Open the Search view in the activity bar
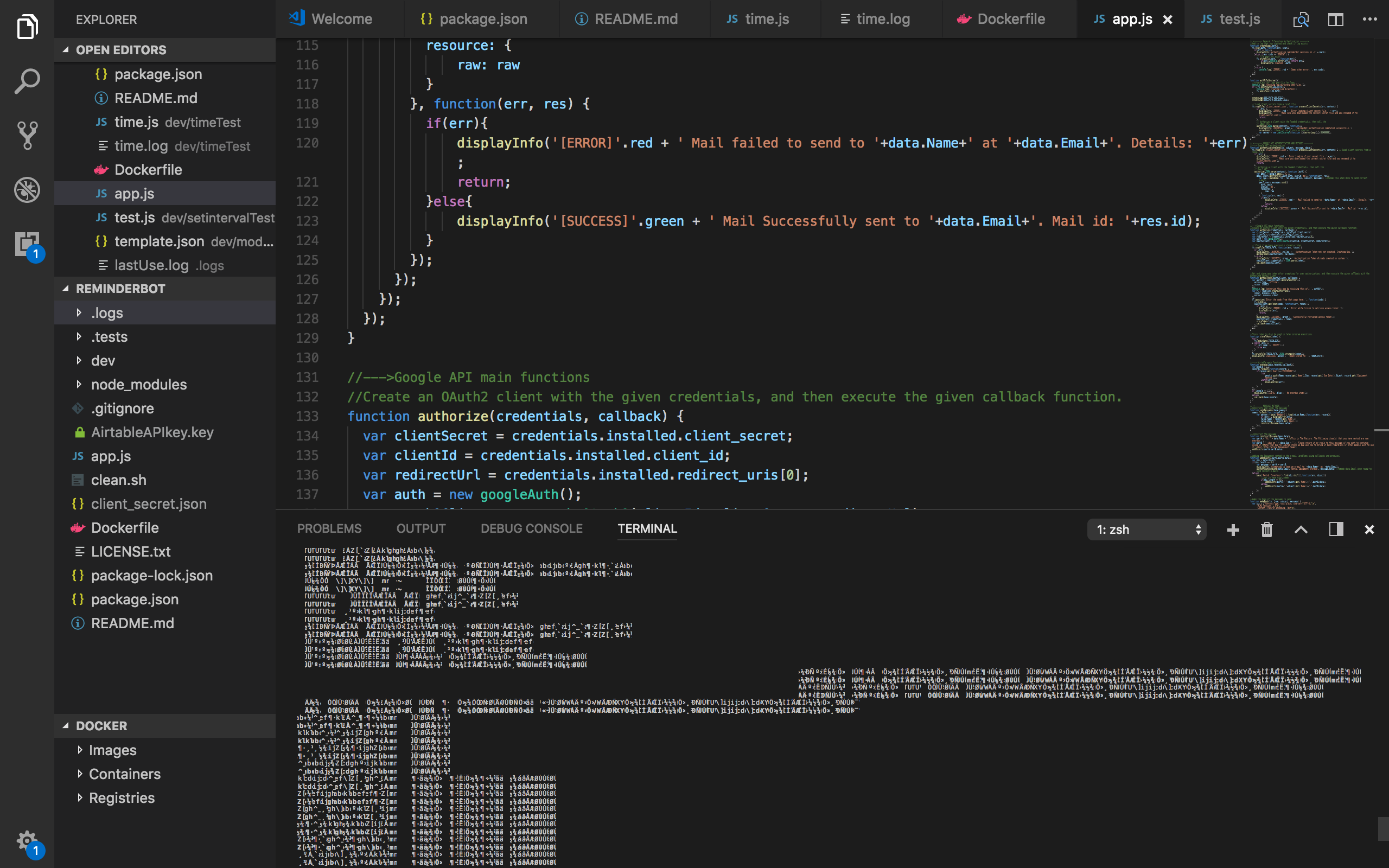Image resolution: width=1389 pixels, height=868 pixels. coord(27,80)
